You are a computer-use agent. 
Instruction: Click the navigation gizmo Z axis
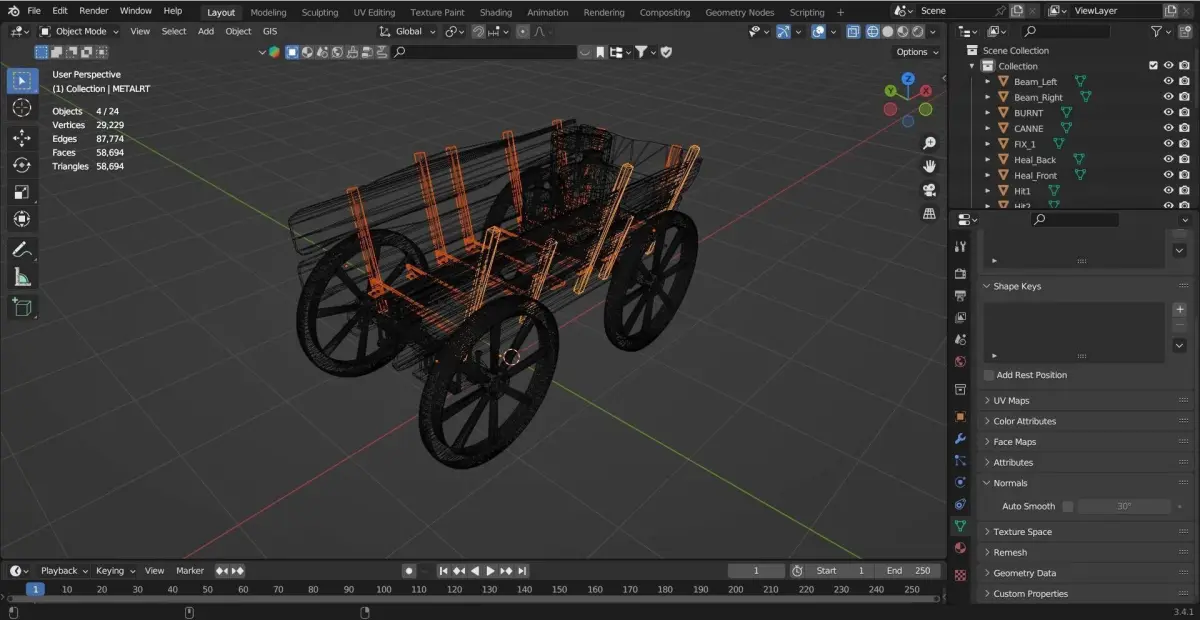pos(908,78)
